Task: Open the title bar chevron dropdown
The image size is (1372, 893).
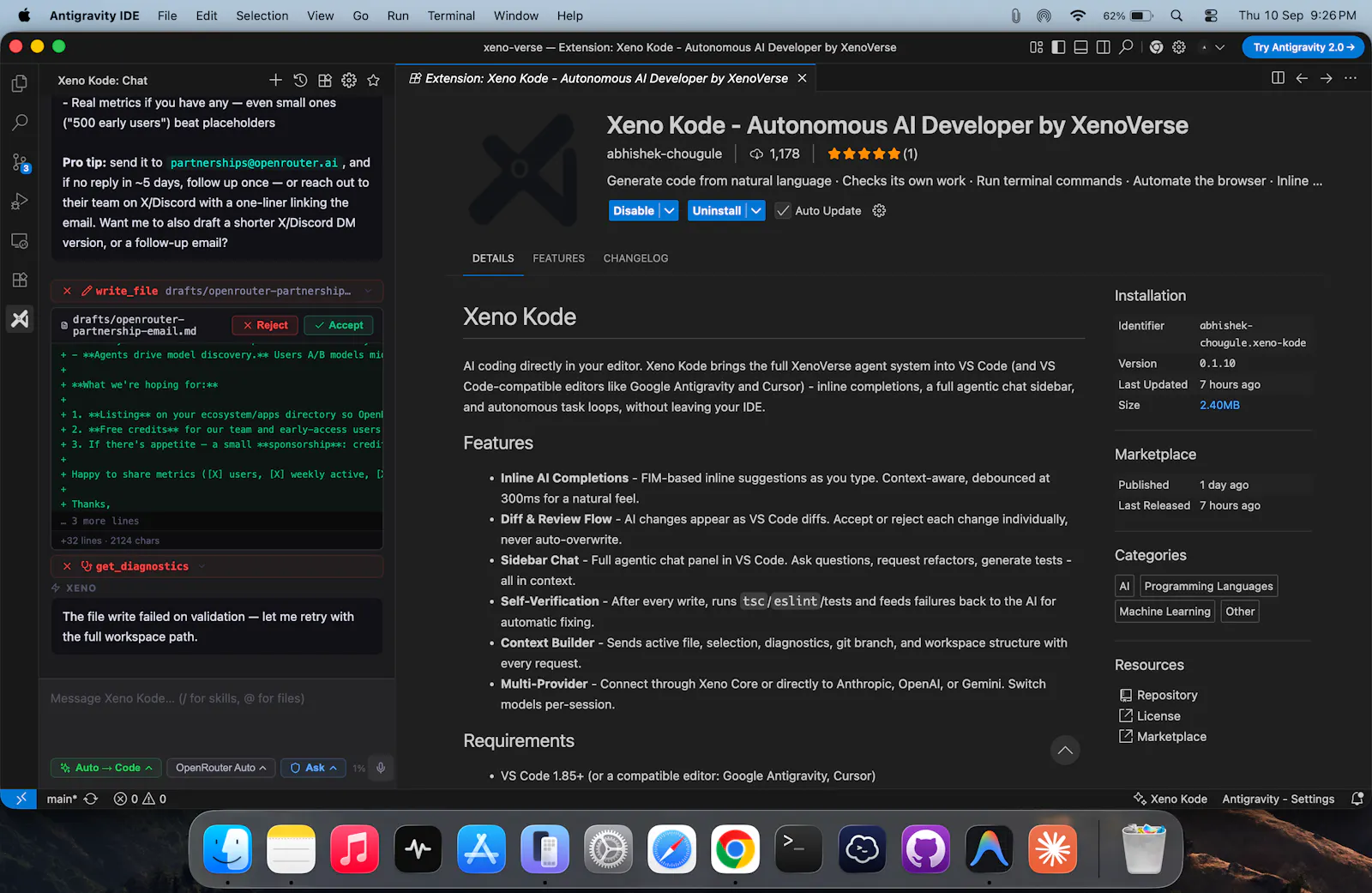Action: pyautogui.click(x=1219, y=47)
